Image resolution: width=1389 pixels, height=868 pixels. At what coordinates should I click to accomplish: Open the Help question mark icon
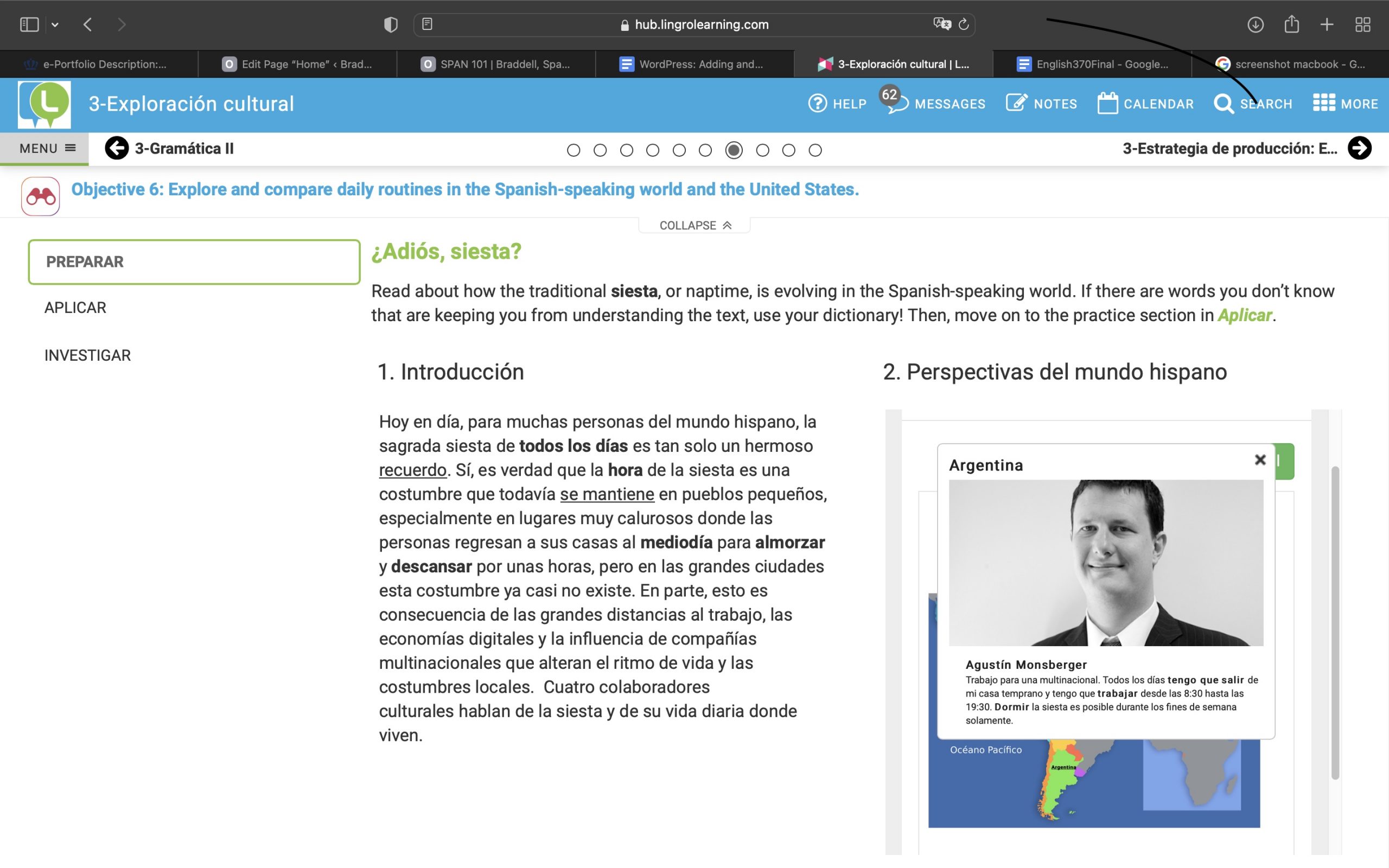point(817,103)
